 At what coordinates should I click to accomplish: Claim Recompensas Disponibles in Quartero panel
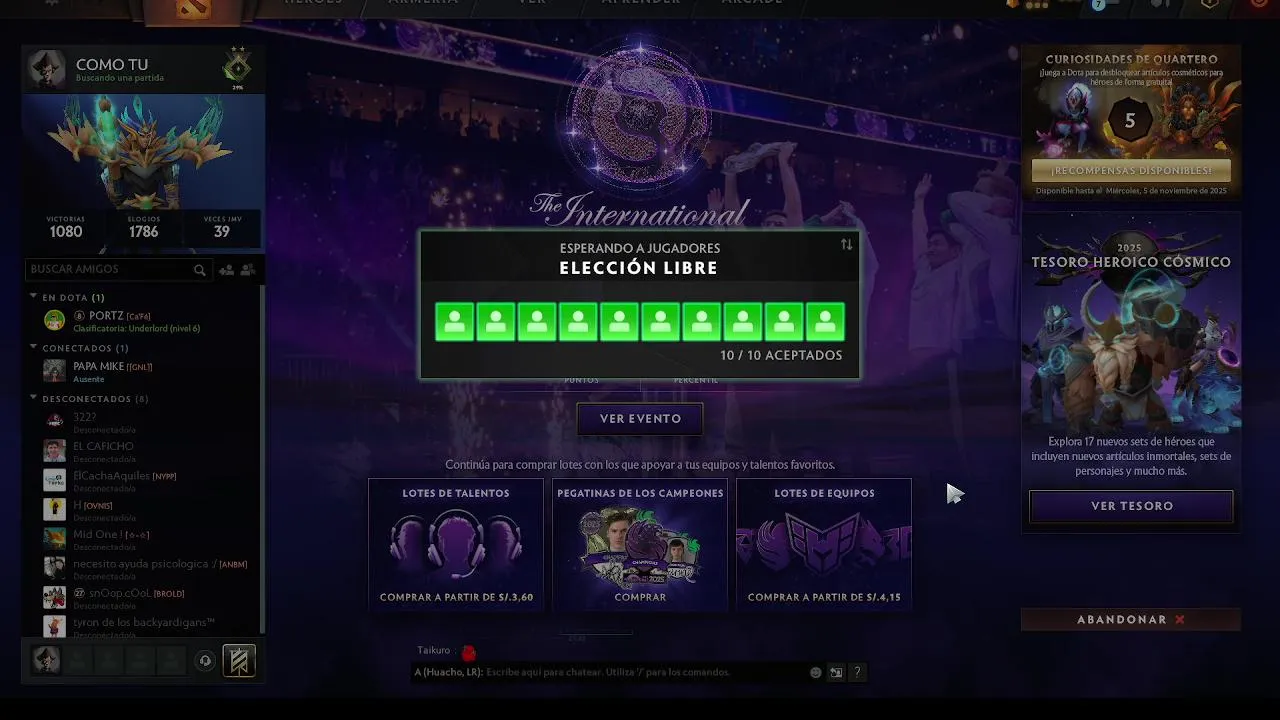(x=1131, y=171)
